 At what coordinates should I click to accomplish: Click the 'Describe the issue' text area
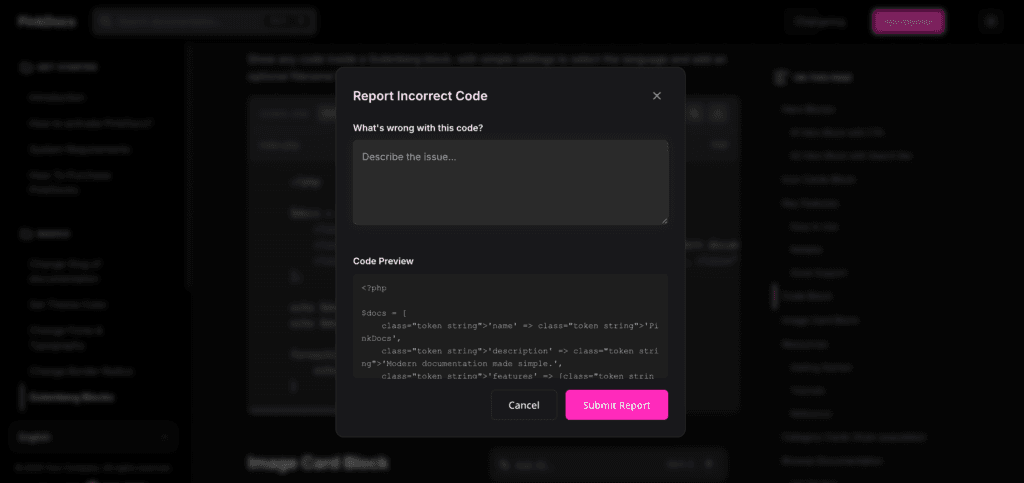(510, 182)
